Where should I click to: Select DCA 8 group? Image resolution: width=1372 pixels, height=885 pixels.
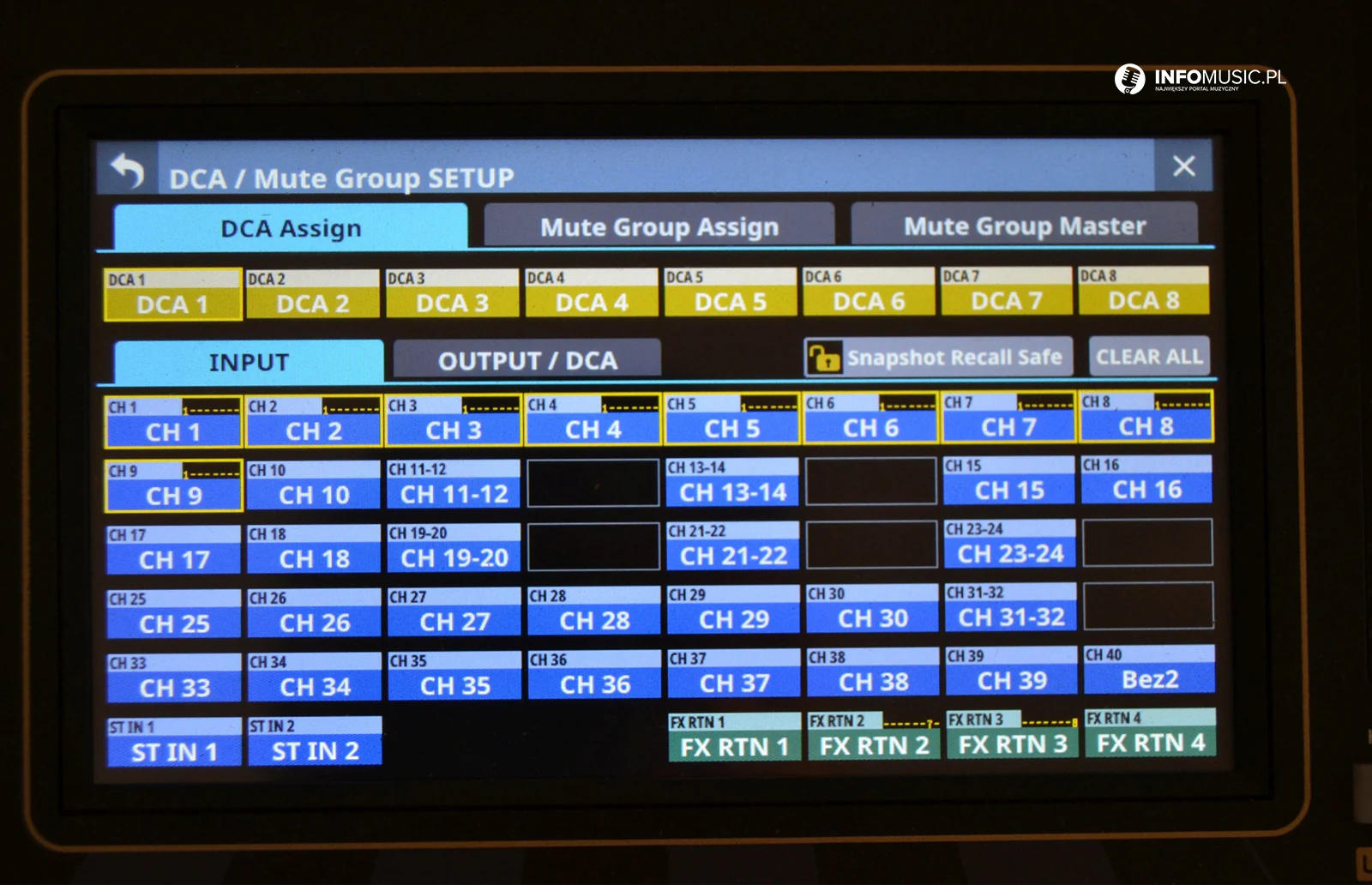(1144, 290)
